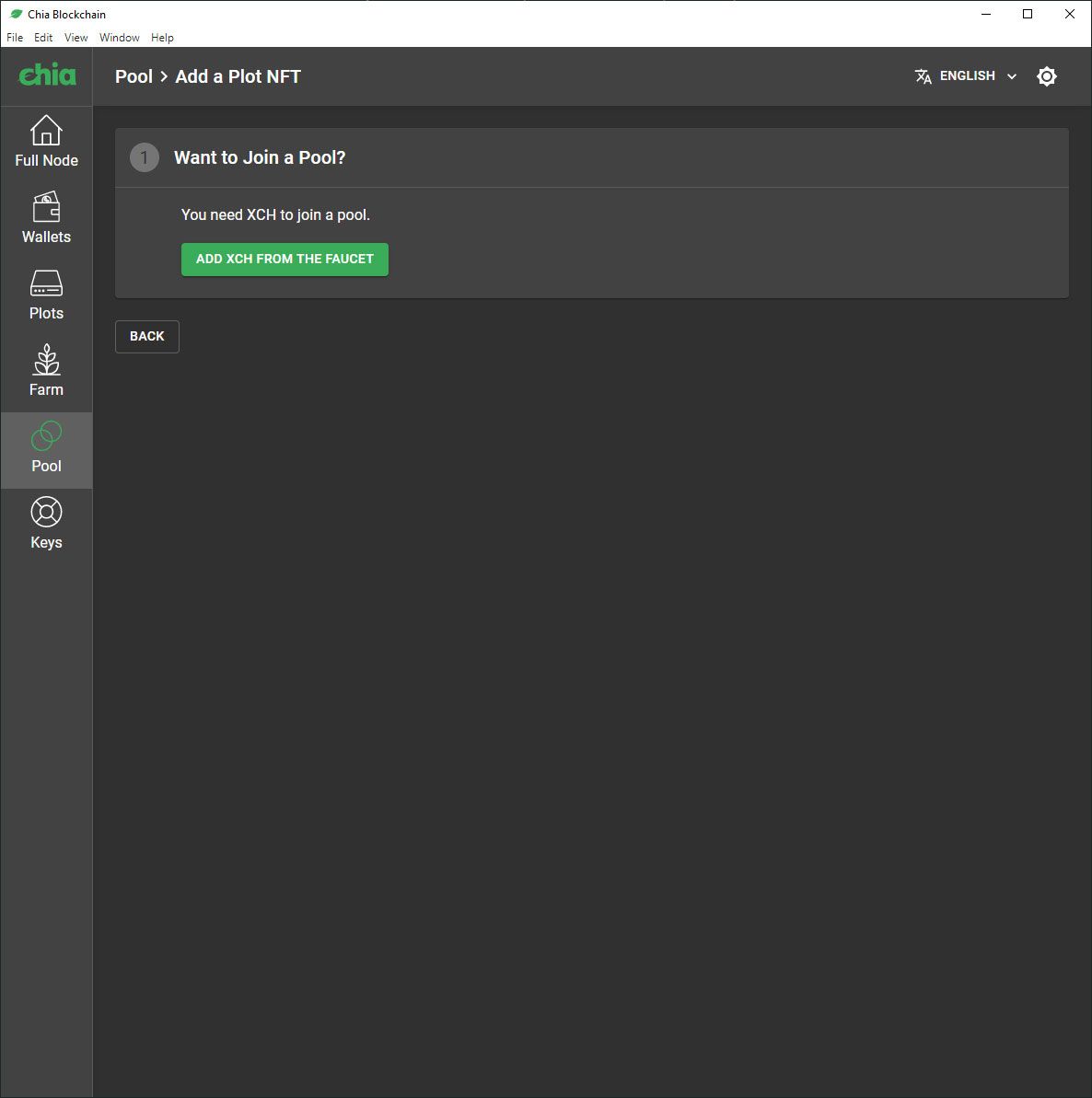Click the Want to Join a Pool heading
Screen dimensions: 1092x1098
[x=260, y=157]
